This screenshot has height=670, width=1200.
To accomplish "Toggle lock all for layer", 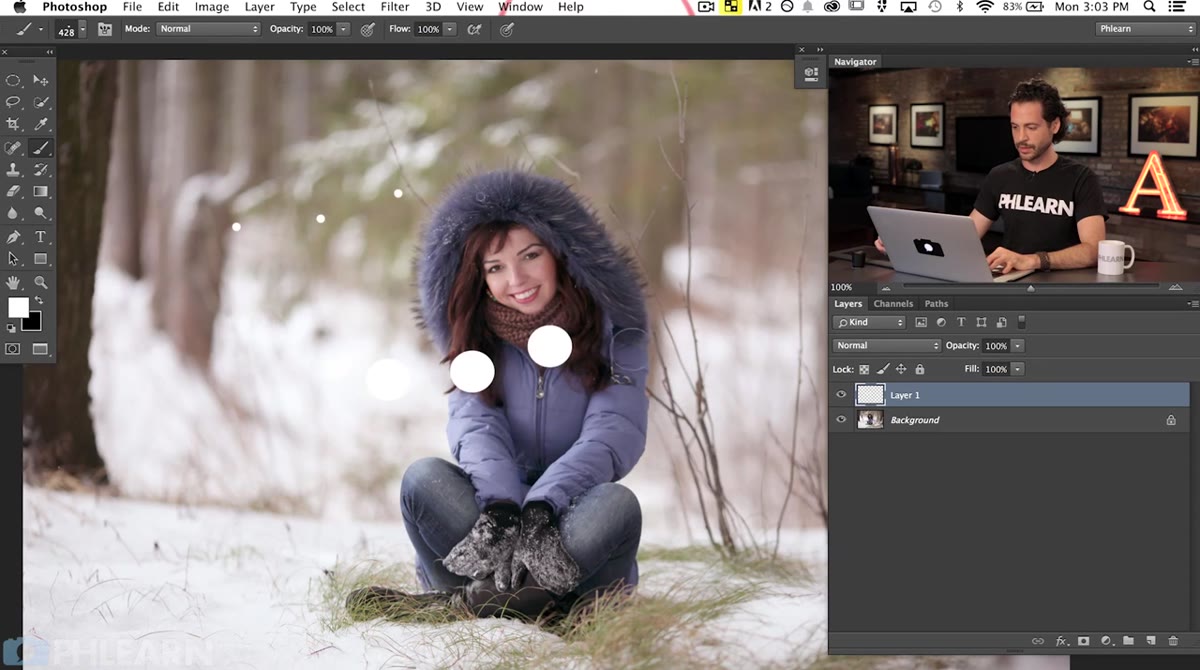I will (920, 369).
